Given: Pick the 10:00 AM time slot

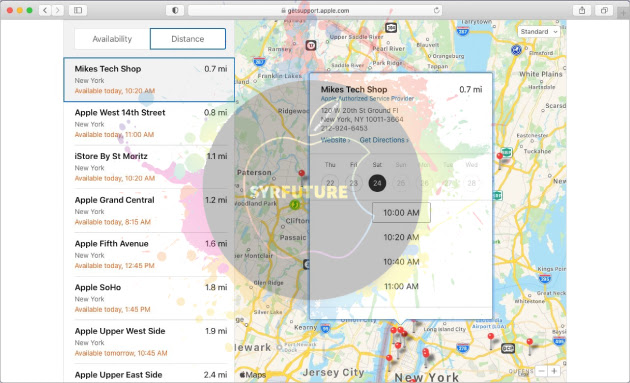Looking at the screenshot, I should point(401,213).
